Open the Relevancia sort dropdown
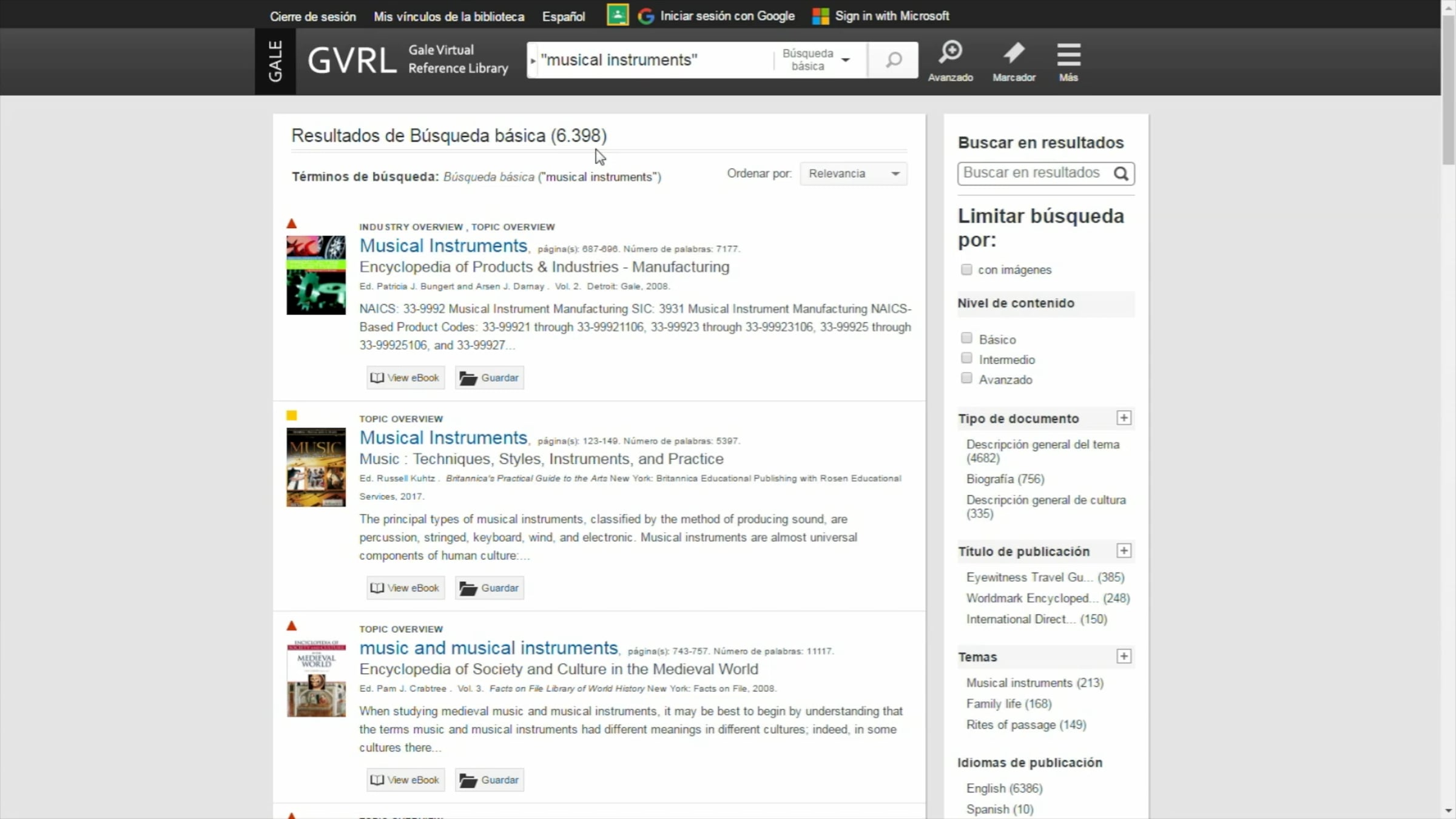This screenshot has width=1456, height=819. tap(854, 174)
